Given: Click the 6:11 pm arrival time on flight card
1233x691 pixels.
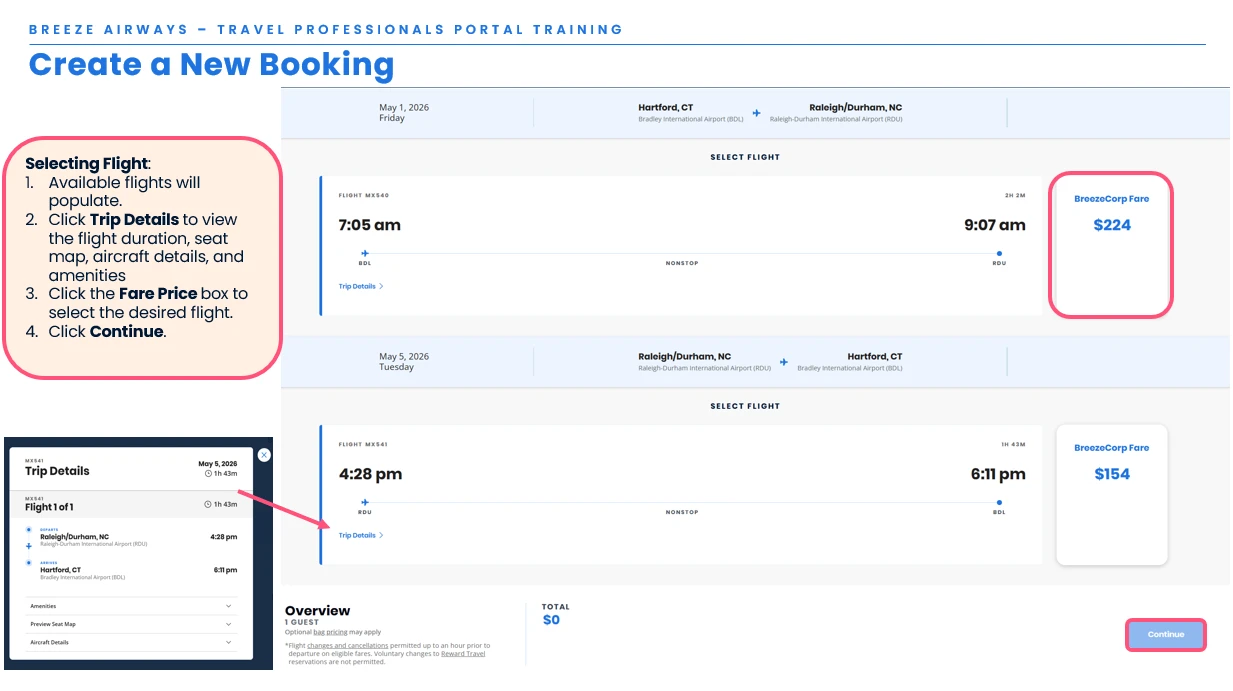Looking at the screenshot, I should (998, 474).
